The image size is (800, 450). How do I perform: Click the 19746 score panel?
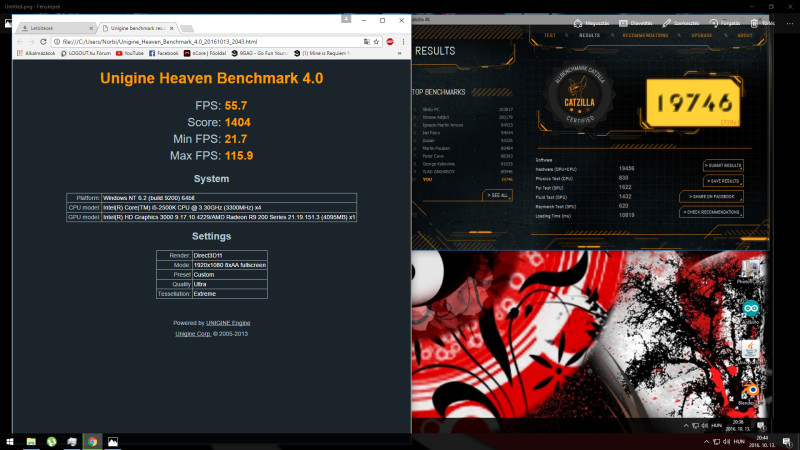pos(693,103)
